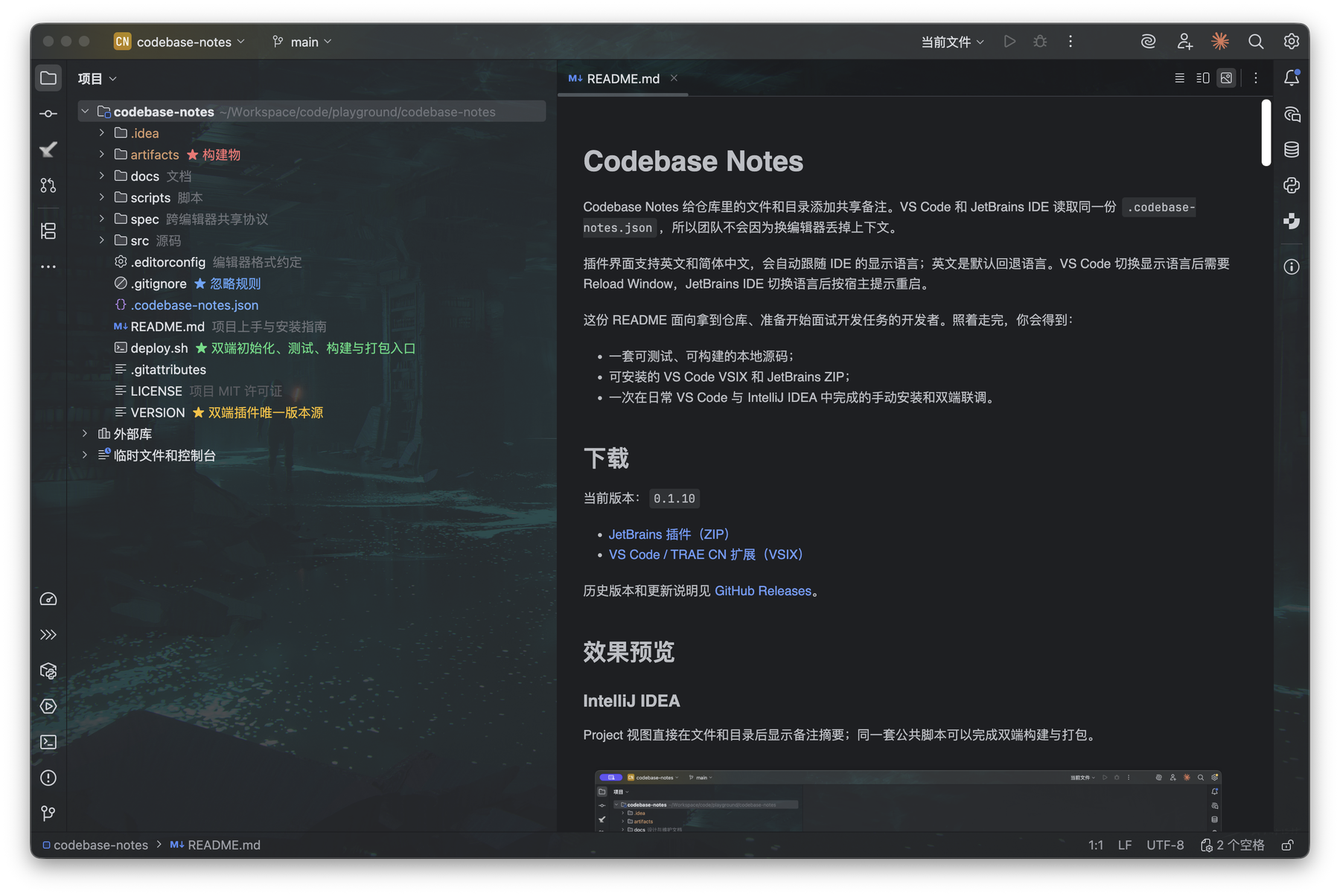Click LF line separator in status bar
Viewport: 1340px width, 896px height.
point(1124,845)
